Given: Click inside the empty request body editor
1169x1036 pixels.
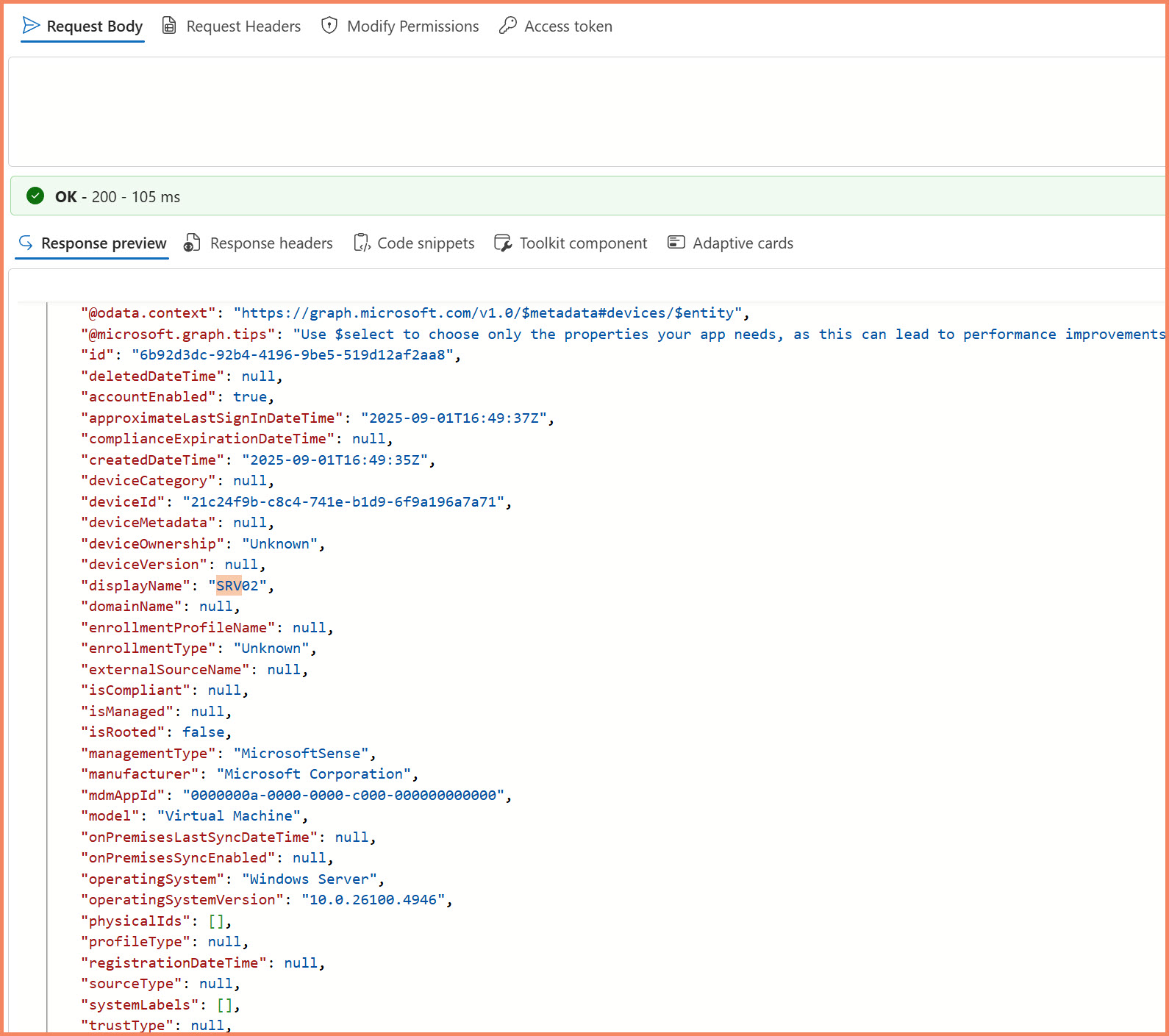Looking at the screenshot, I should click(x=587, y=112).
